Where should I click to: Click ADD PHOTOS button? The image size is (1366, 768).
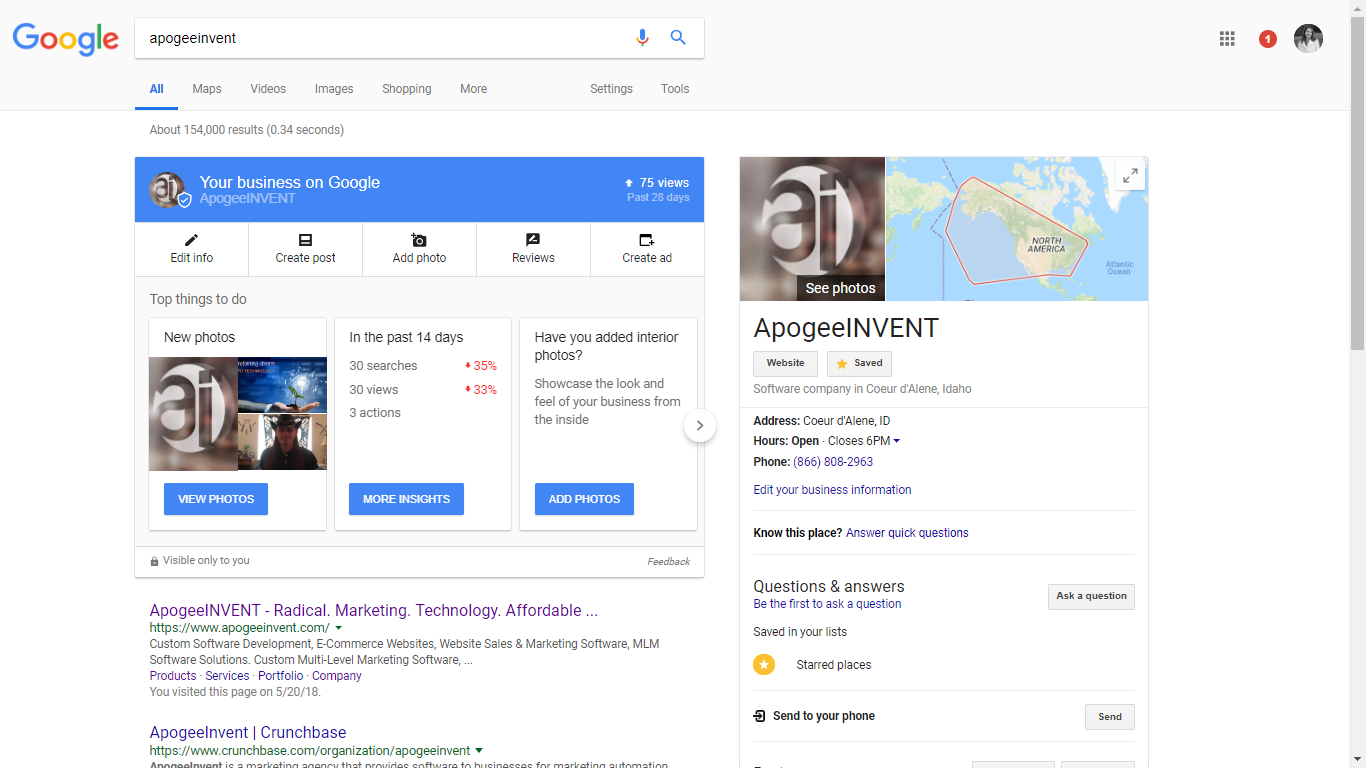pyautogui.click(x=584, y=499)
